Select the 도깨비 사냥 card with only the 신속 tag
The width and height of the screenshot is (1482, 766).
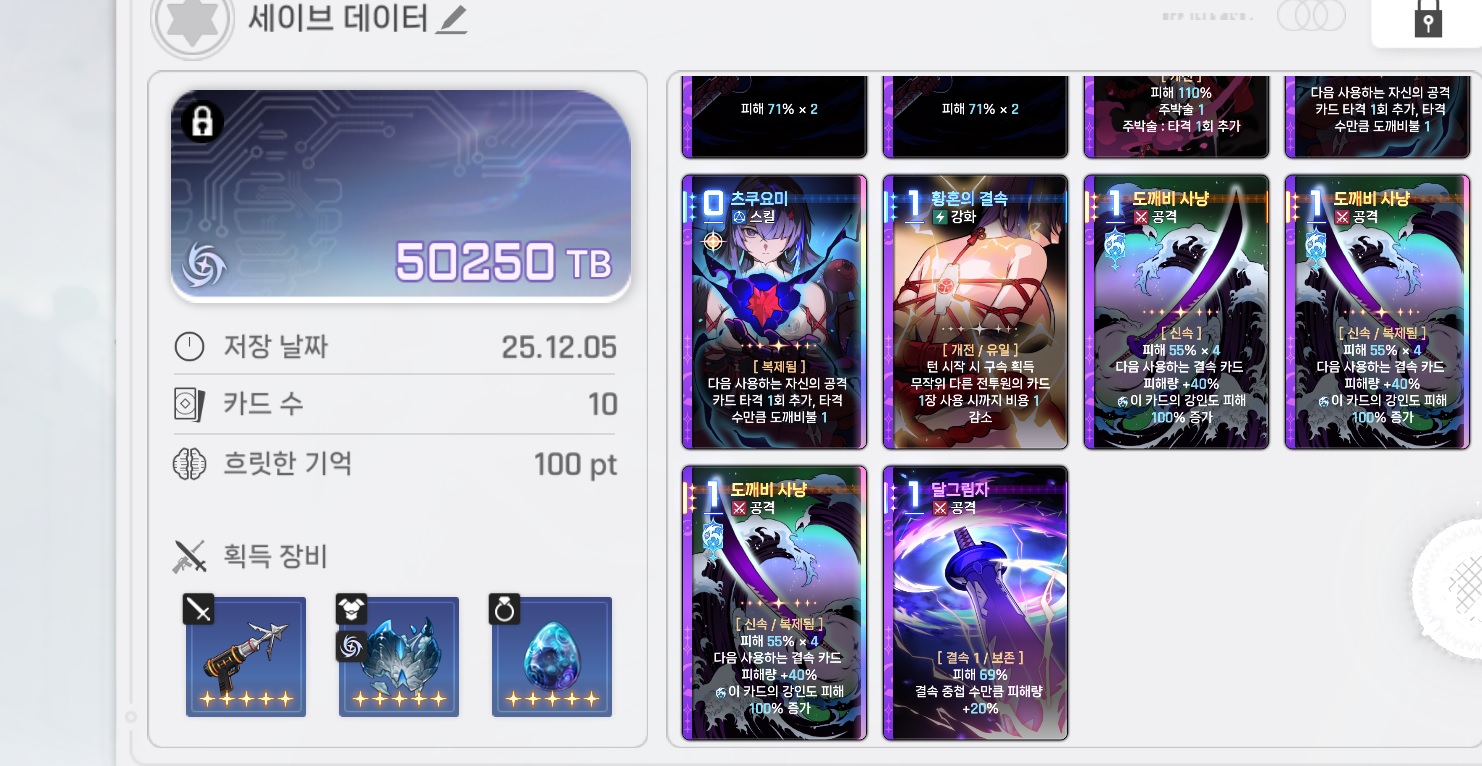(x=1176, y=312)
